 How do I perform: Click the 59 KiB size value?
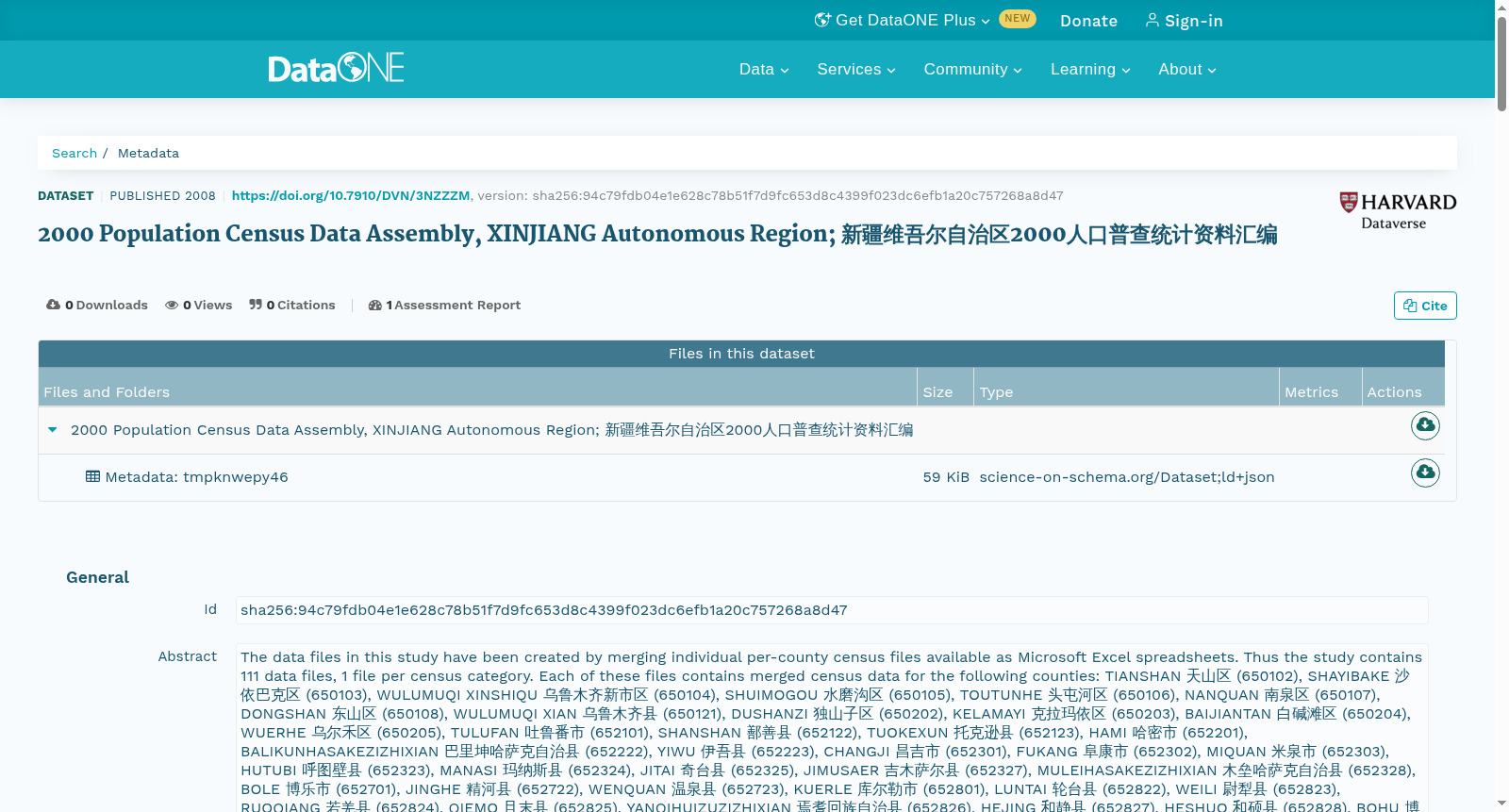click(946, 477)
